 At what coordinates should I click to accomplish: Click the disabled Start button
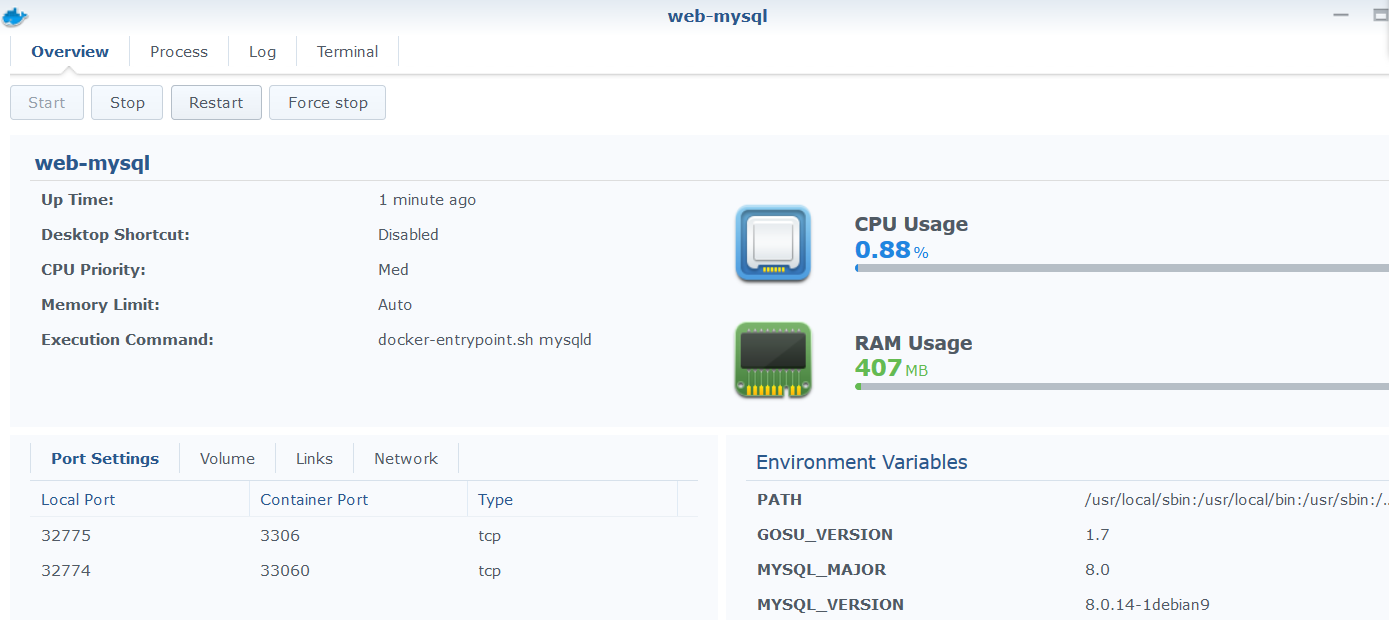[47, 103]
